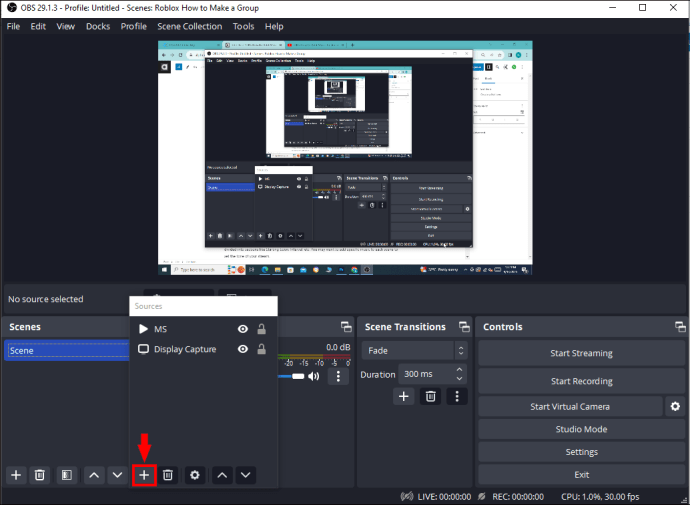The width and height of the screenshot is (690, 505).
Task: Move scene up in Scenes list
Action: 94,475
